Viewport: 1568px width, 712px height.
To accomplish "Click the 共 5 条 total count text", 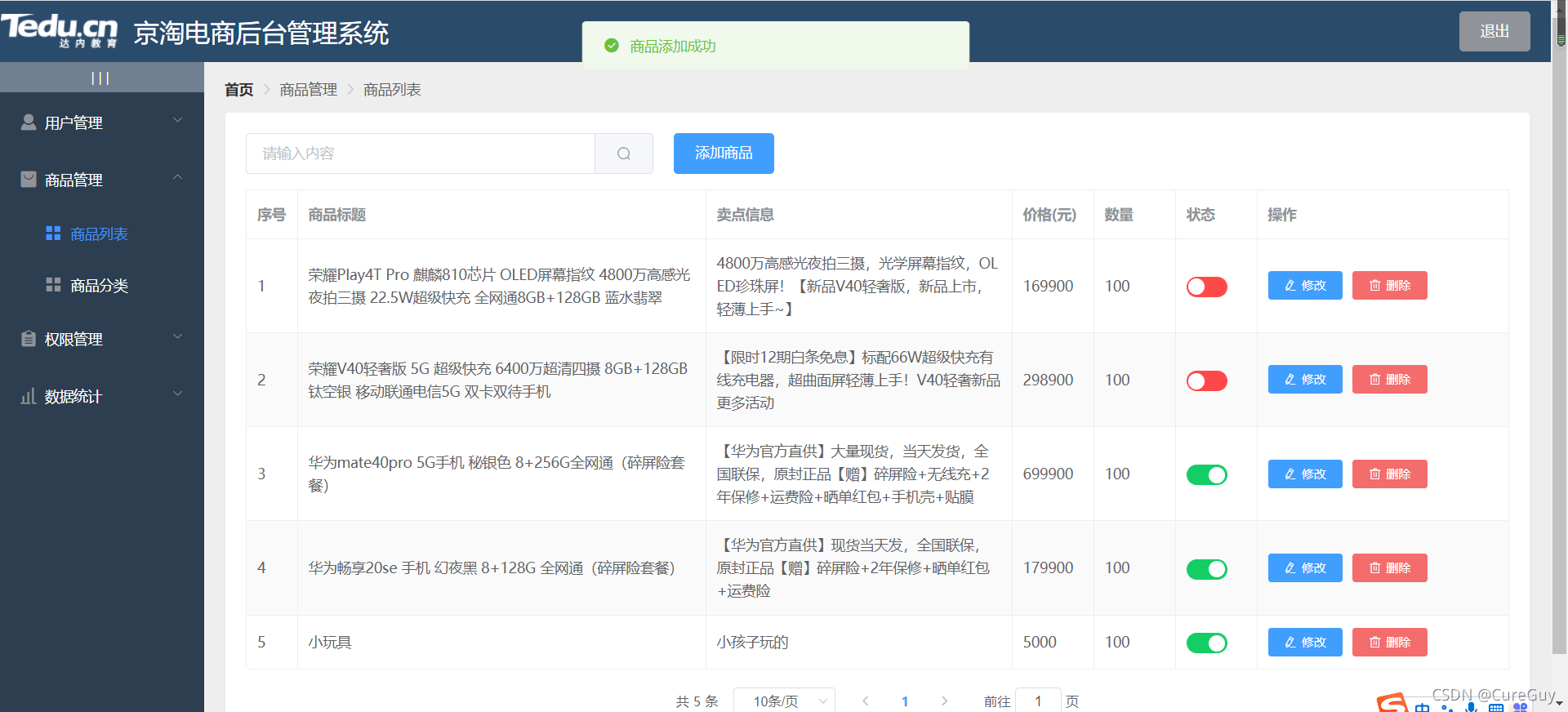I will [697, 701].
